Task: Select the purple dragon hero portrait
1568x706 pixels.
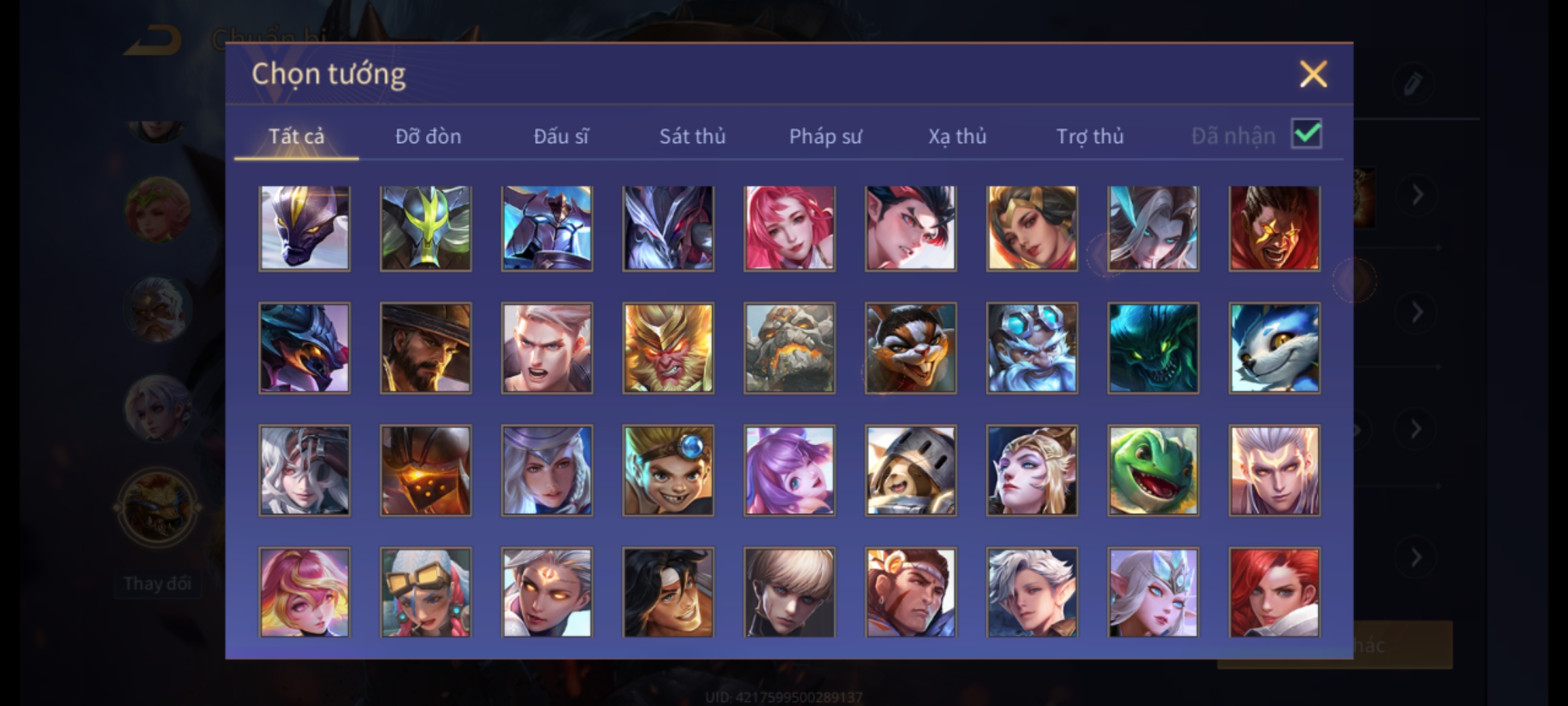Action: [304, 227]
